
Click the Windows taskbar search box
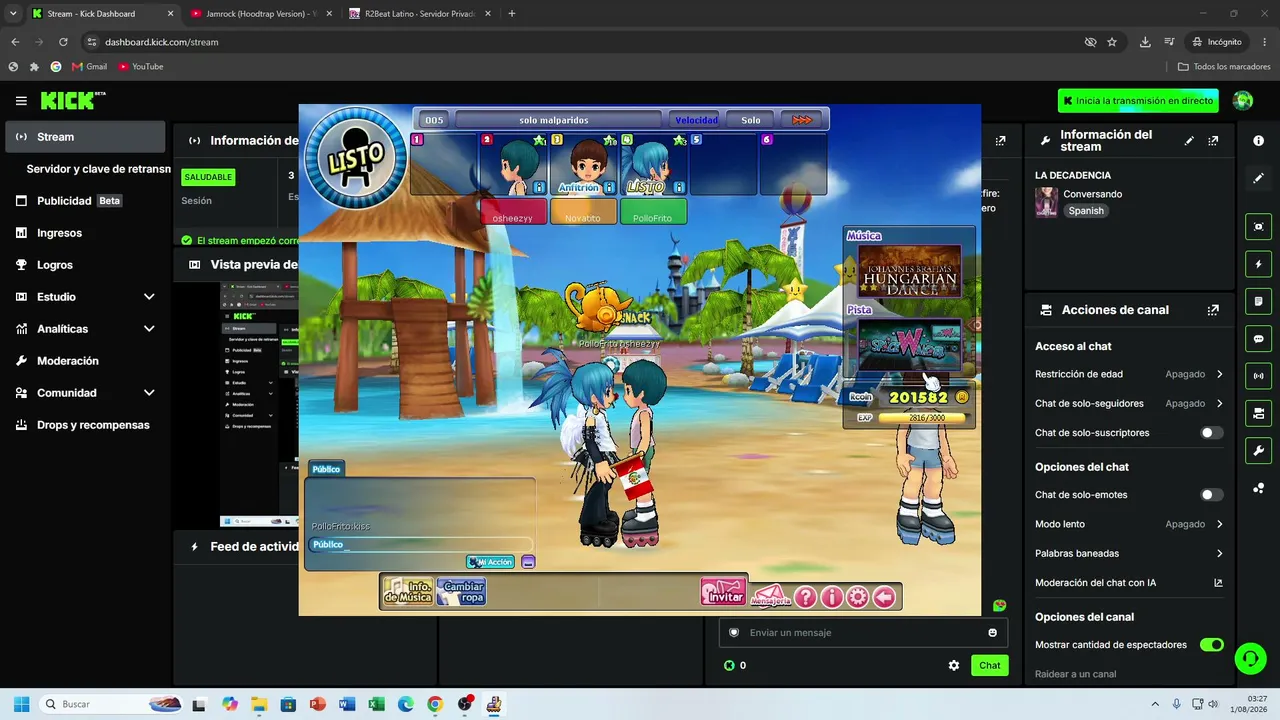(x=111, y=704)
